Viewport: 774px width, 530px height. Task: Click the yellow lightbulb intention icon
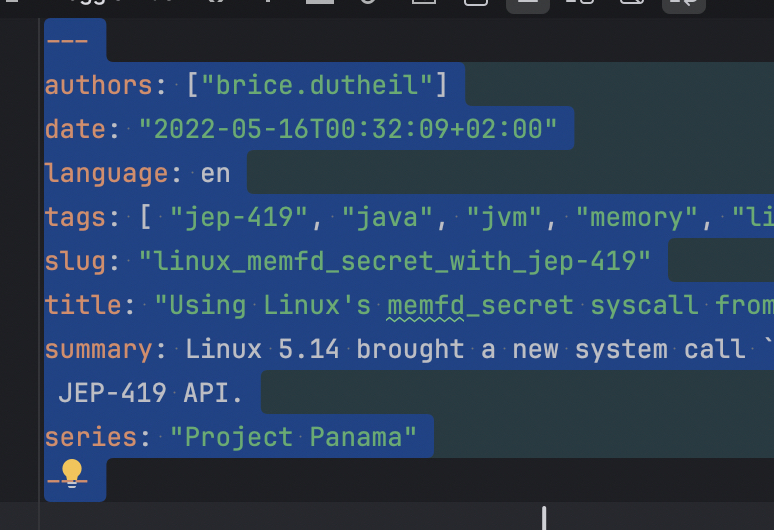coord(71,472)
